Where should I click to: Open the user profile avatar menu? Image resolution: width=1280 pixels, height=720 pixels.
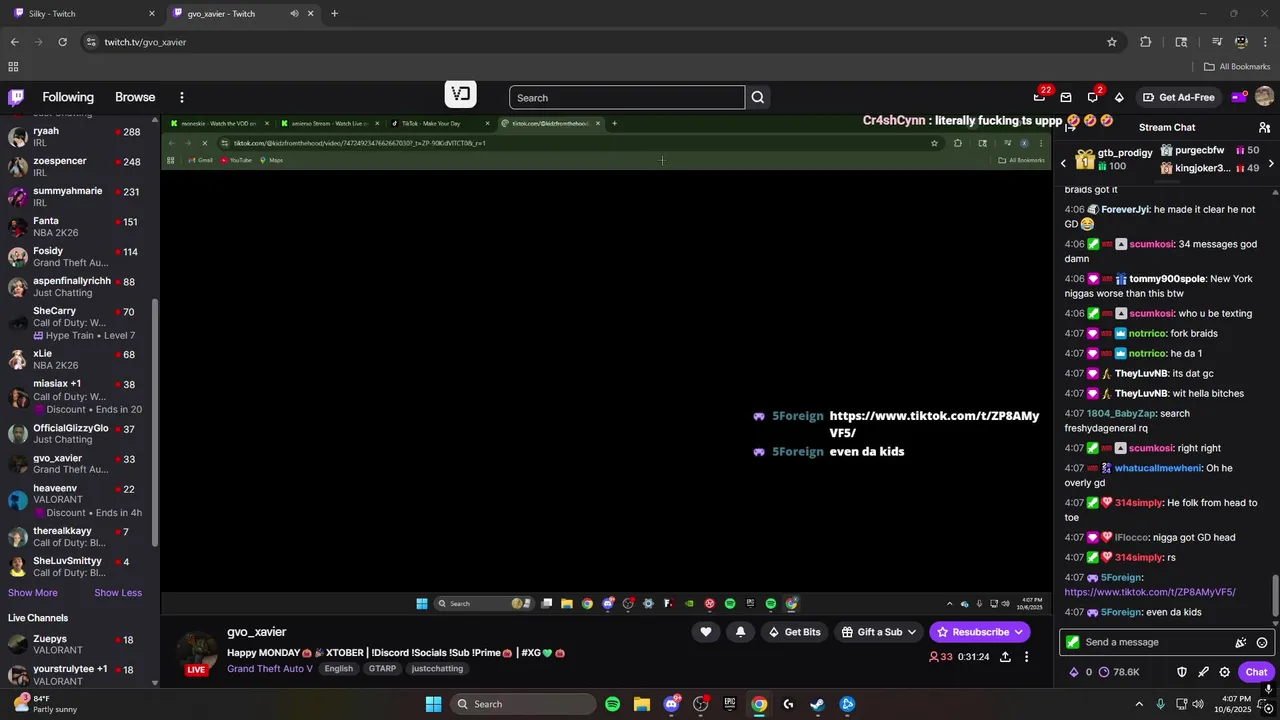1264,97
